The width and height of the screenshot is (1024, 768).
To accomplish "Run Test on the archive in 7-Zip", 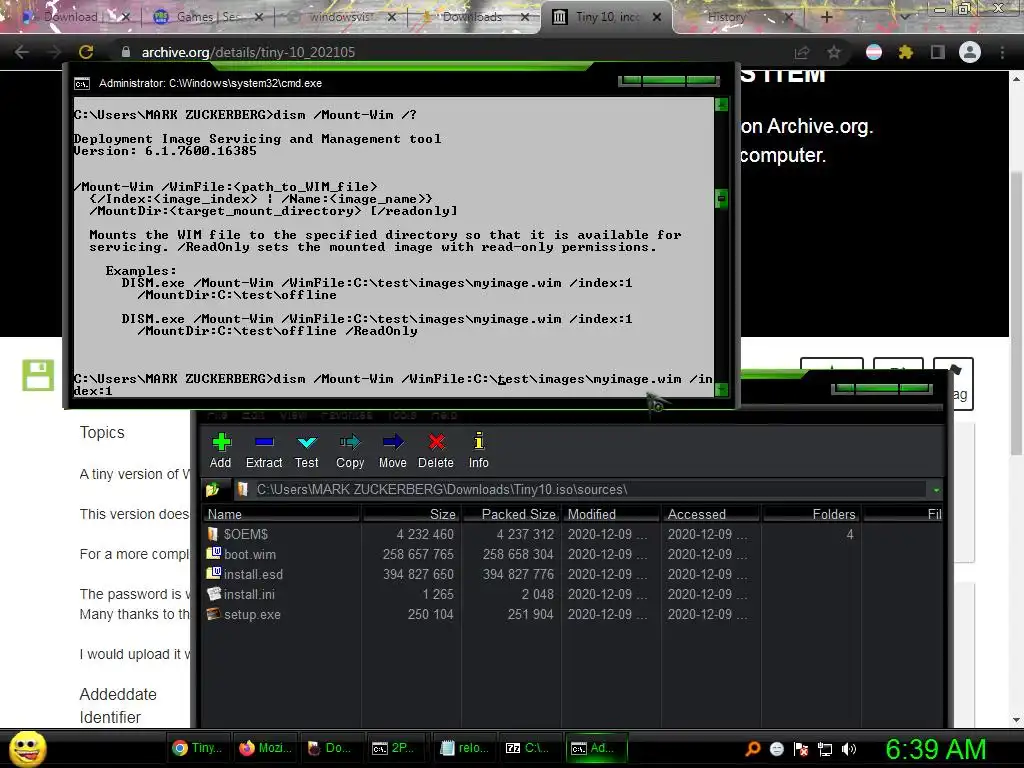I will point(306,451).
